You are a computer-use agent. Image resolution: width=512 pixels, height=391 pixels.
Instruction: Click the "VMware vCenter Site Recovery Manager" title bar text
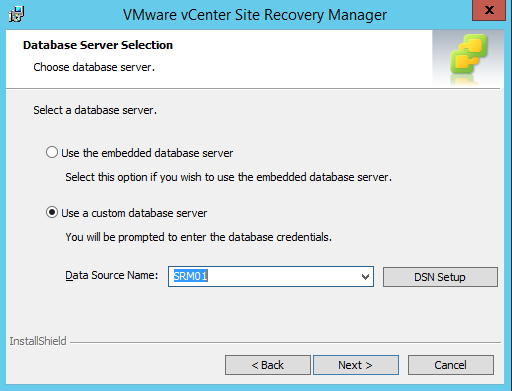point(255,15)
